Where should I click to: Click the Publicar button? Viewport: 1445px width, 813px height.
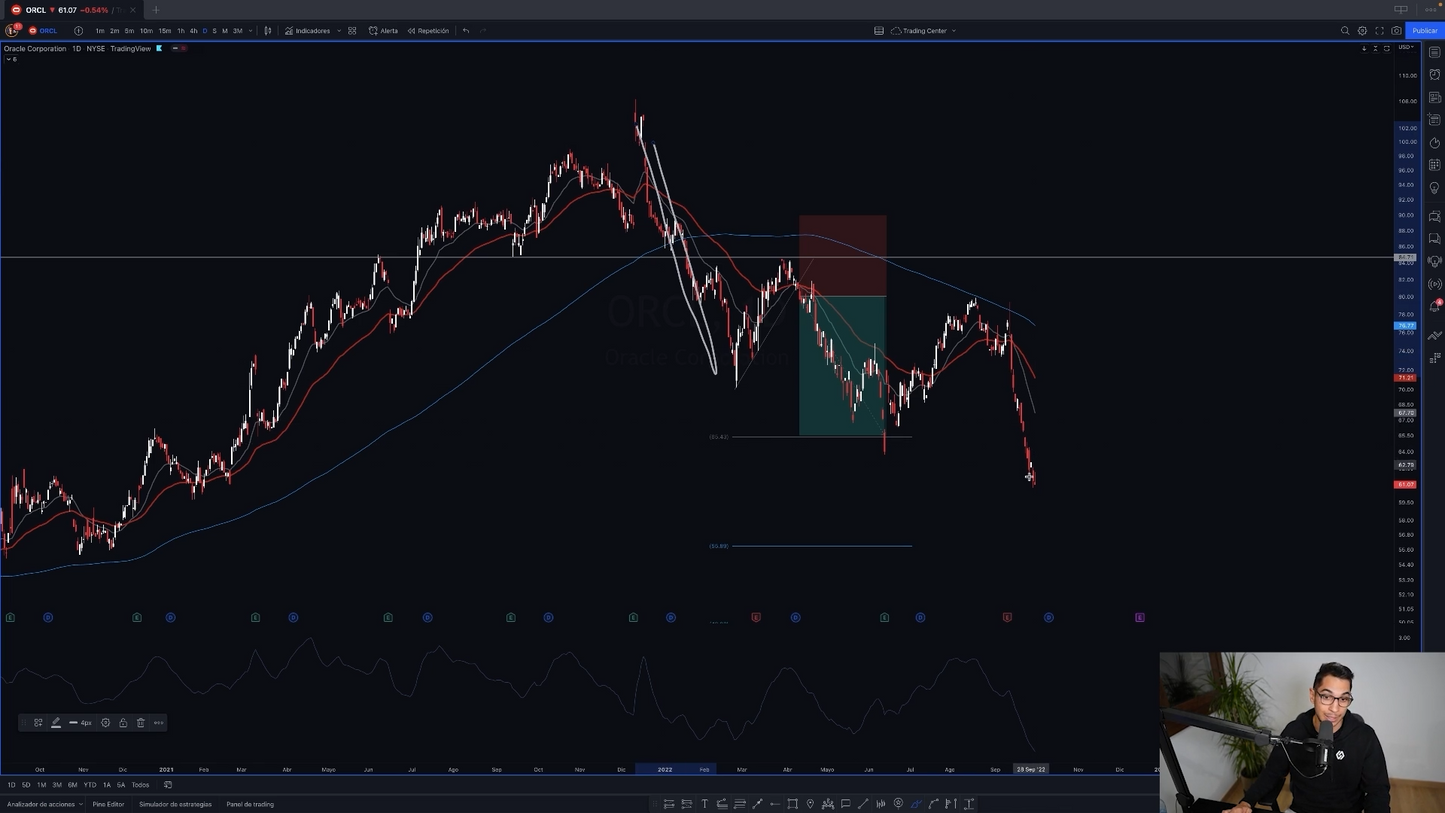pos(1425,31)
